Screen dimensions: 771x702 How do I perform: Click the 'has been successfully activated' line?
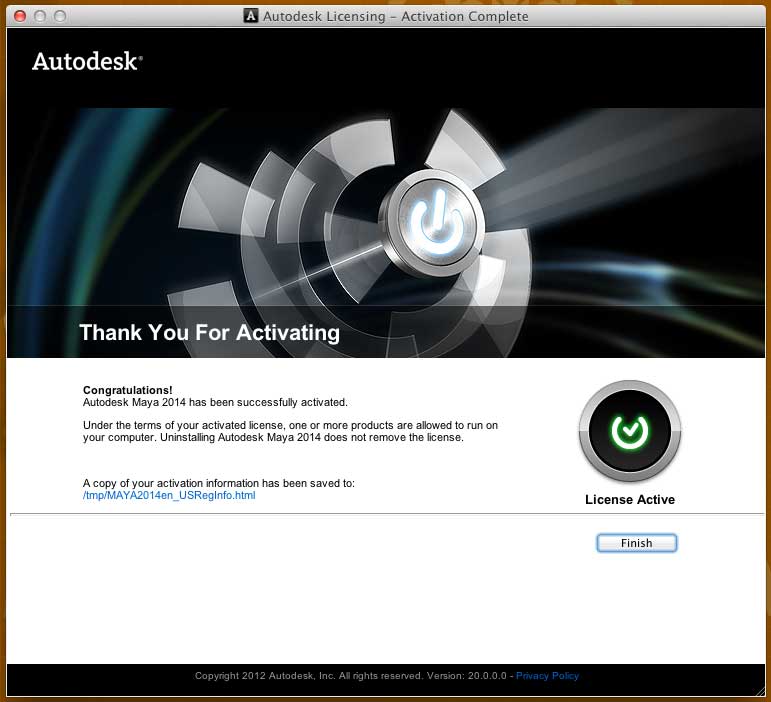[215, 402]
